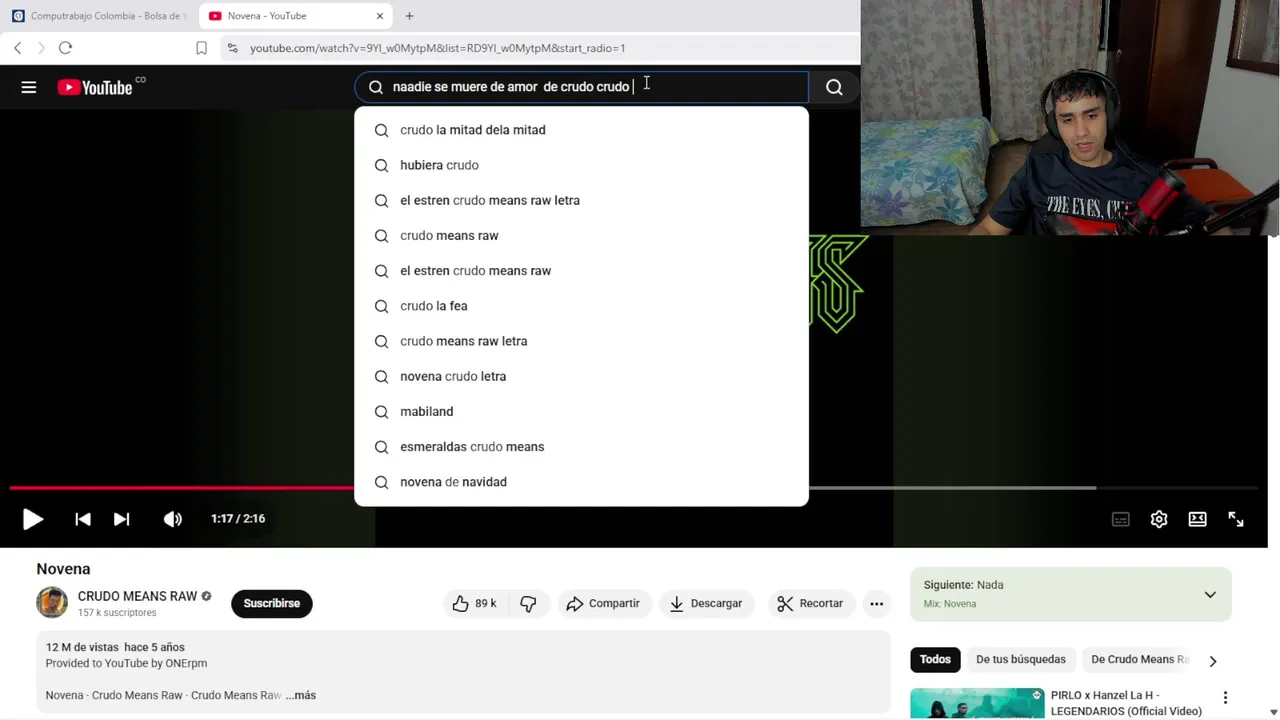Image resolution: width=1280 pixels, height=720 pixels.
Task: Click inside the YouTube search field
Action: 581,87
